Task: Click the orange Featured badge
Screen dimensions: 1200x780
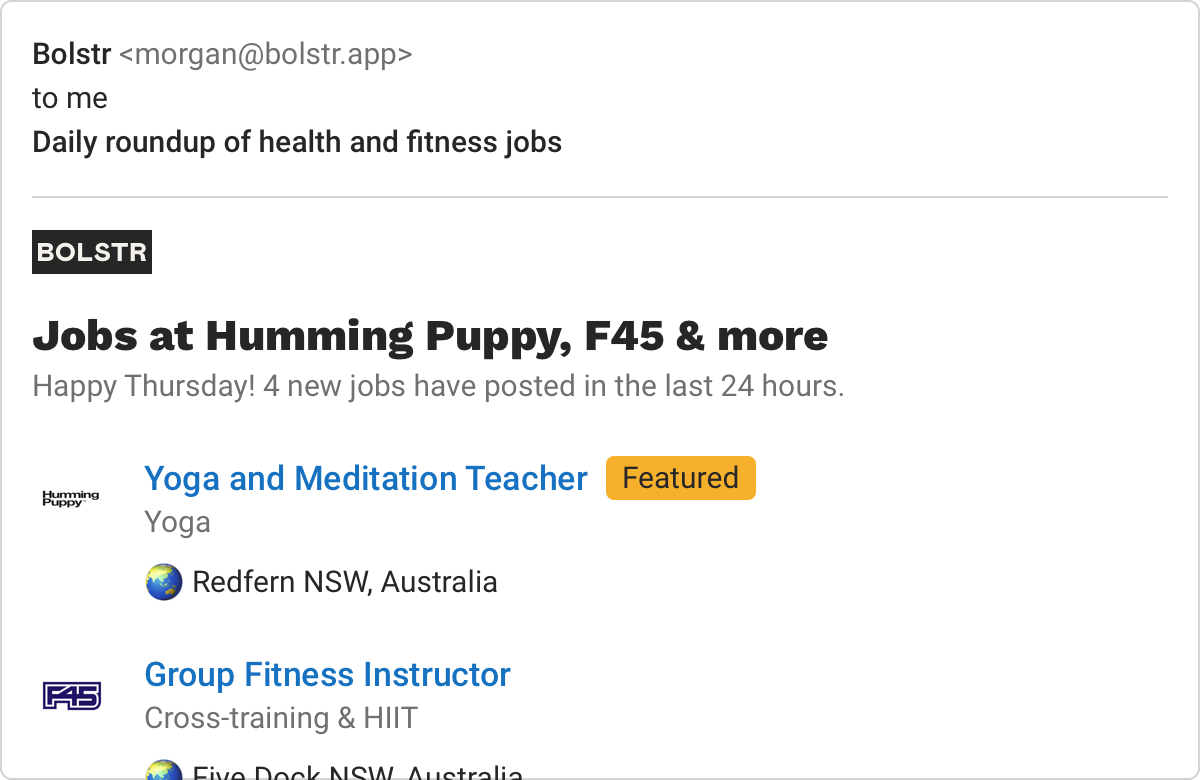Action: tap(681, 478)
